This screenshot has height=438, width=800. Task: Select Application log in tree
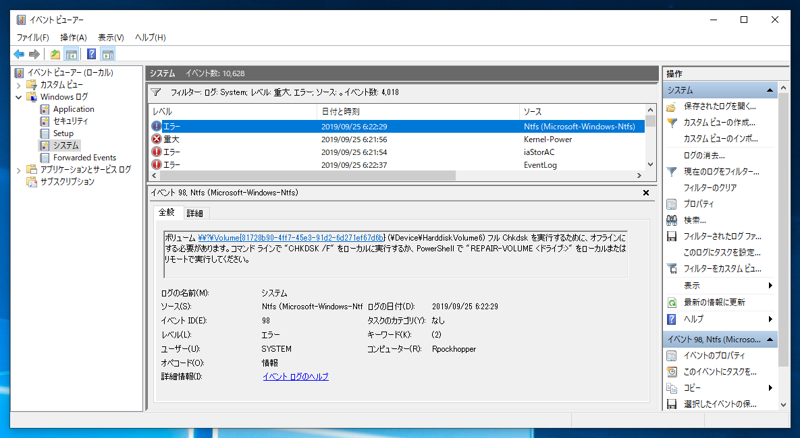(x=73, y=109)
